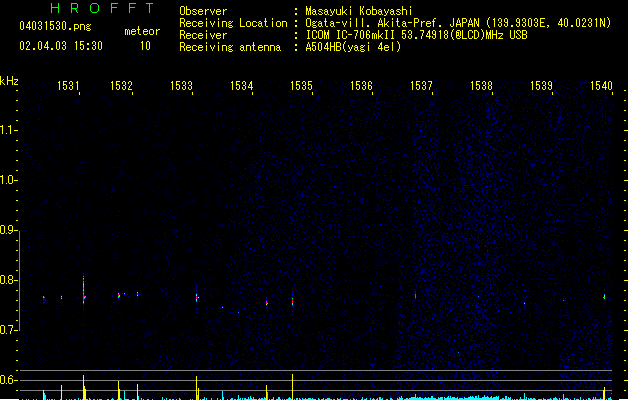This screenshot has height=400, width=629.
Task: Click the date stamp 02.04.03 15:30
Action: pos(61,46)
